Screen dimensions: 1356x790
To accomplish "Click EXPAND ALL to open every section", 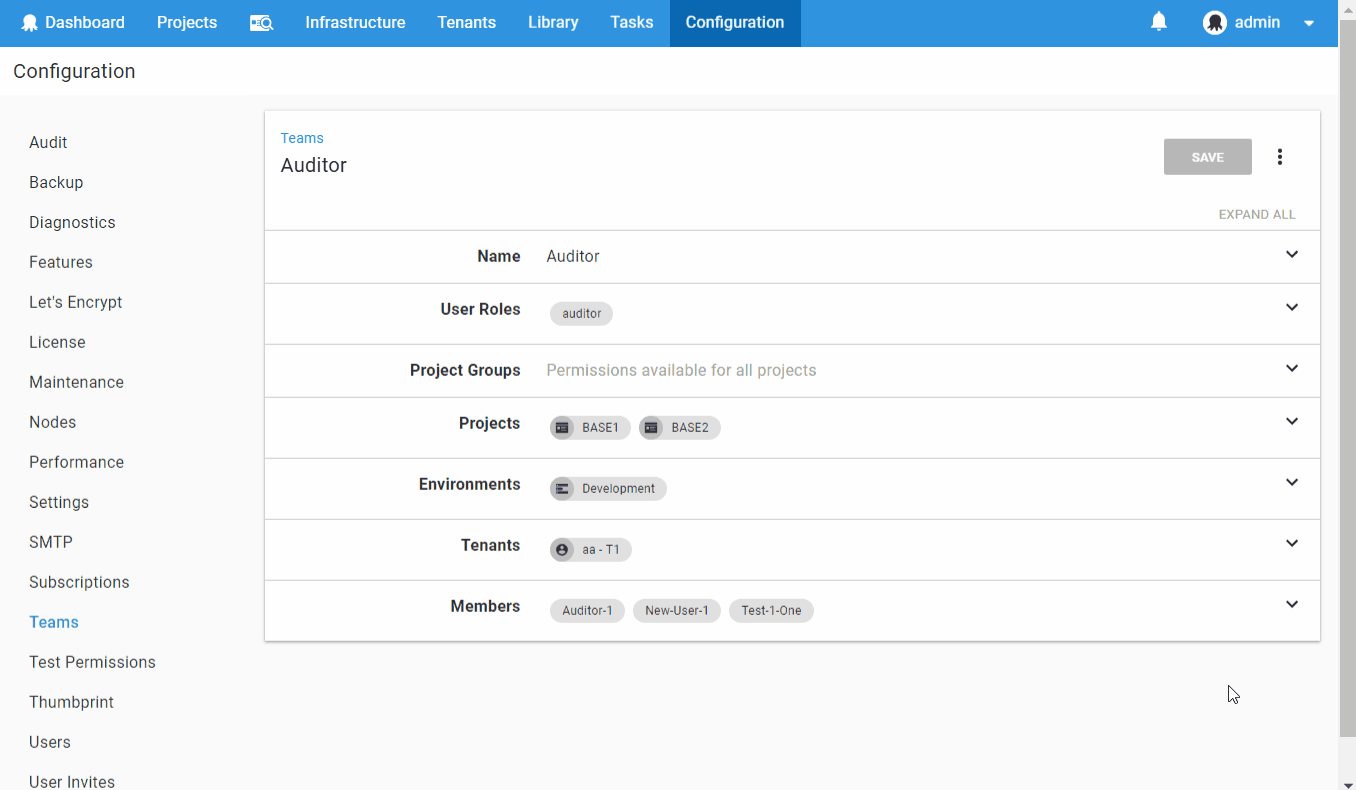I will click(x=1256, y=214).
